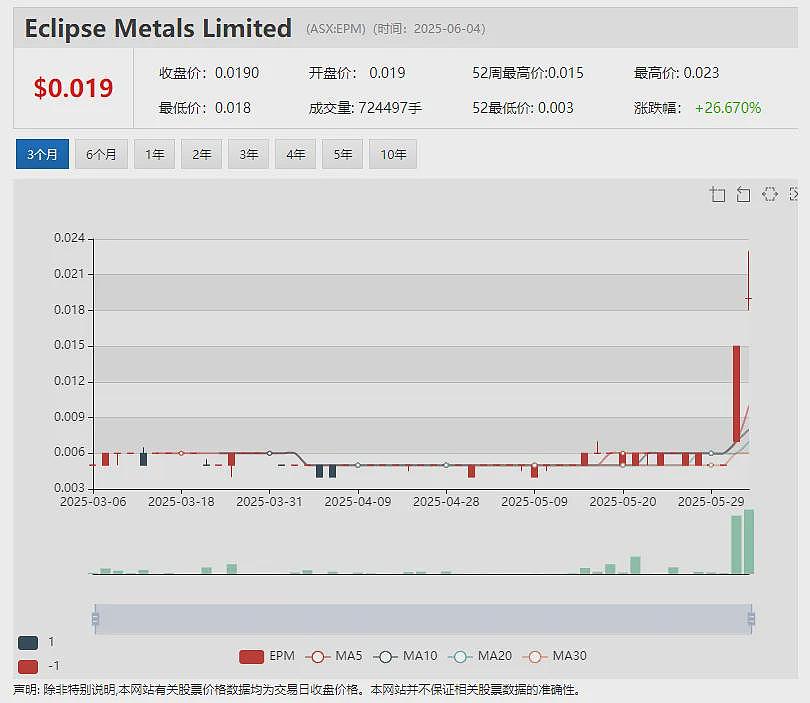Click the 2025-04-09 x-axis date label
Viewport: 810px width, 703px height.
(358, 502)
